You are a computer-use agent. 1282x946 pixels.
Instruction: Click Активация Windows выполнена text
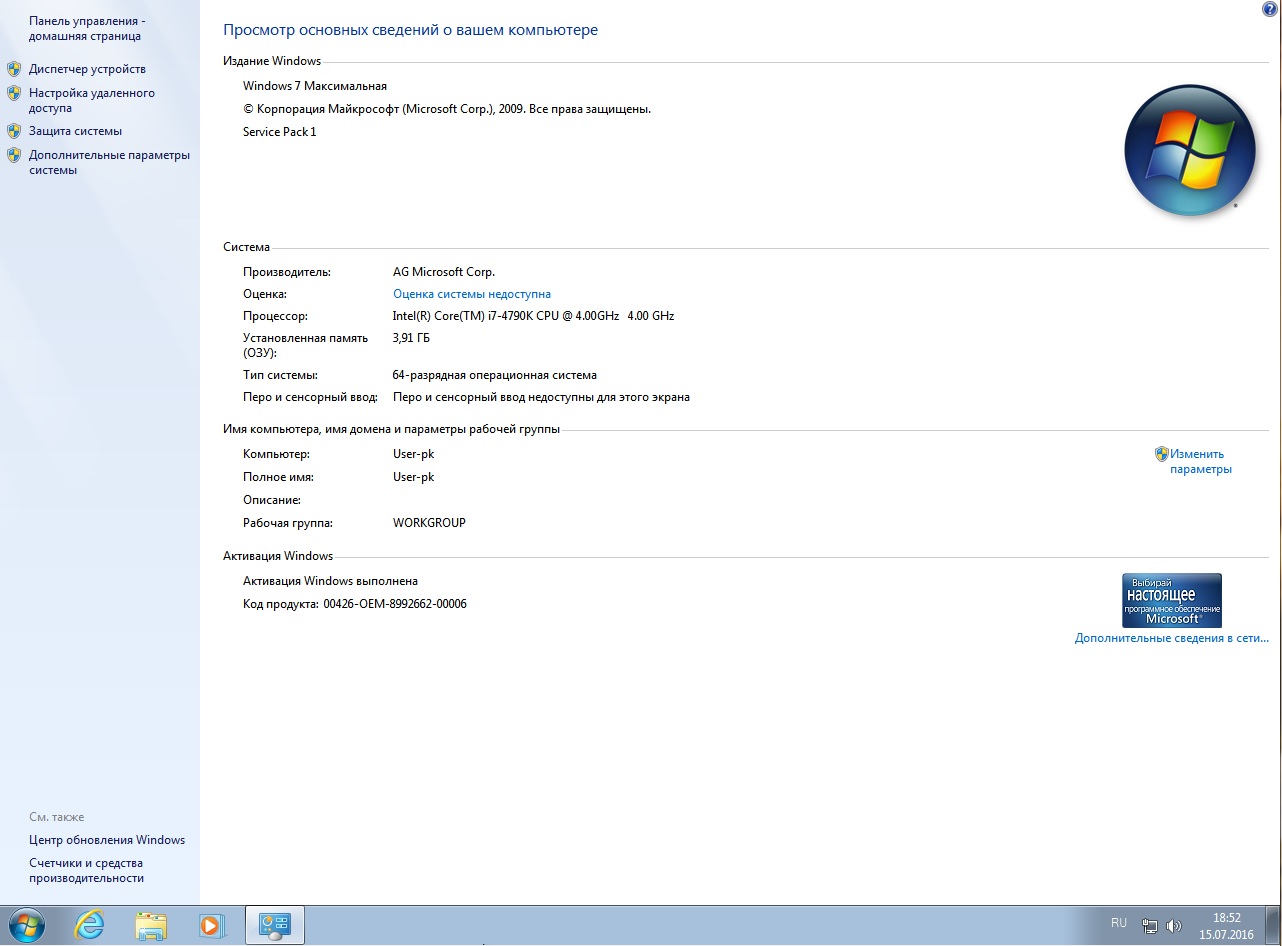pos(331,581)
